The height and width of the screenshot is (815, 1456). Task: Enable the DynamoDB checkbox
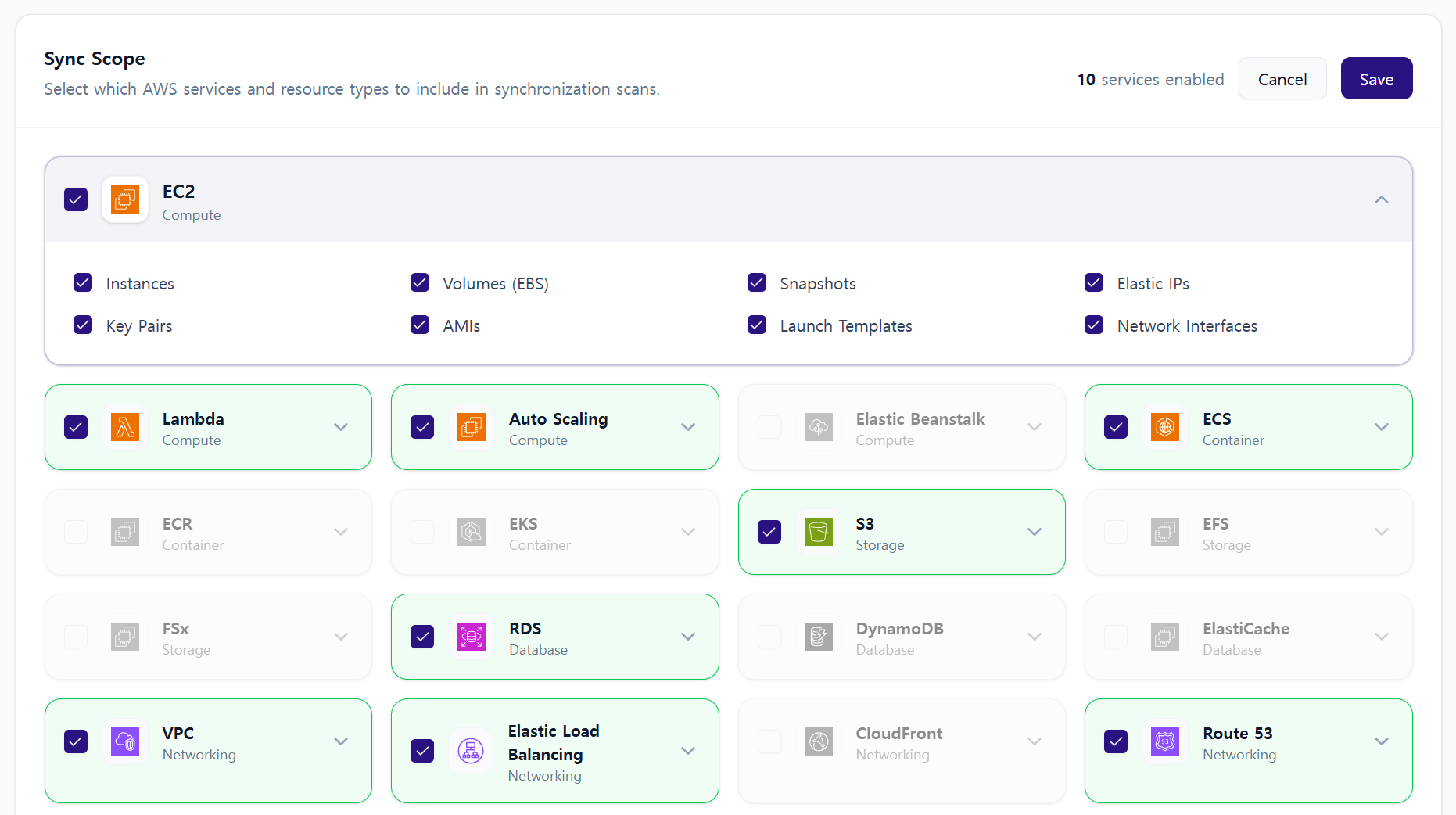tap(769, 637)
